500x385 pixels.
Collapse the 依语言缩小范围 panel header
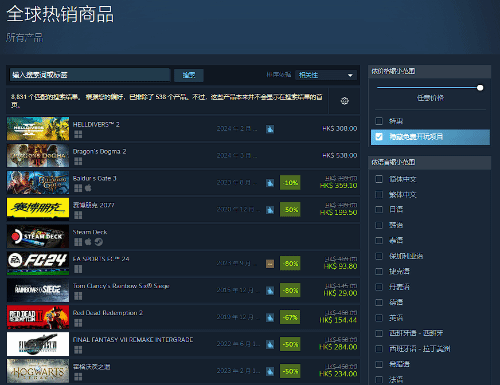pyautogui.click(x=430, y=162)
